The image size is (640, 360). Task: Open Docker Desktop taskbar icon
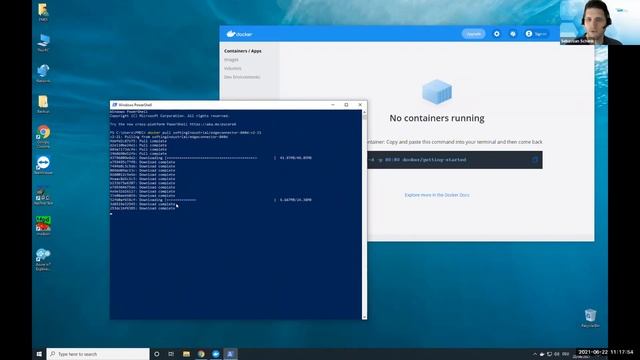(x=216, y=354)
